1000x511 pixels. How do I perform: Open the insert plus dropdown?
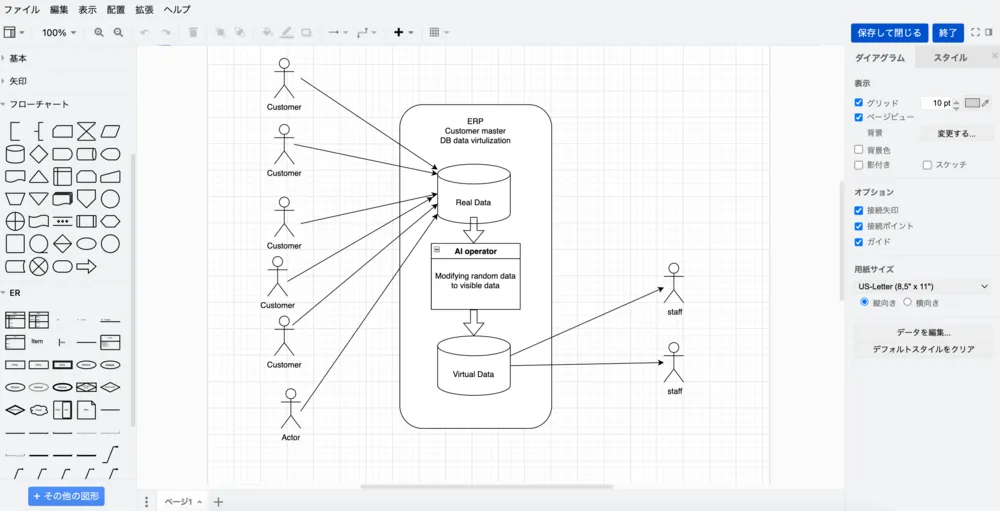pyautogui.click(x=404, y=33)
